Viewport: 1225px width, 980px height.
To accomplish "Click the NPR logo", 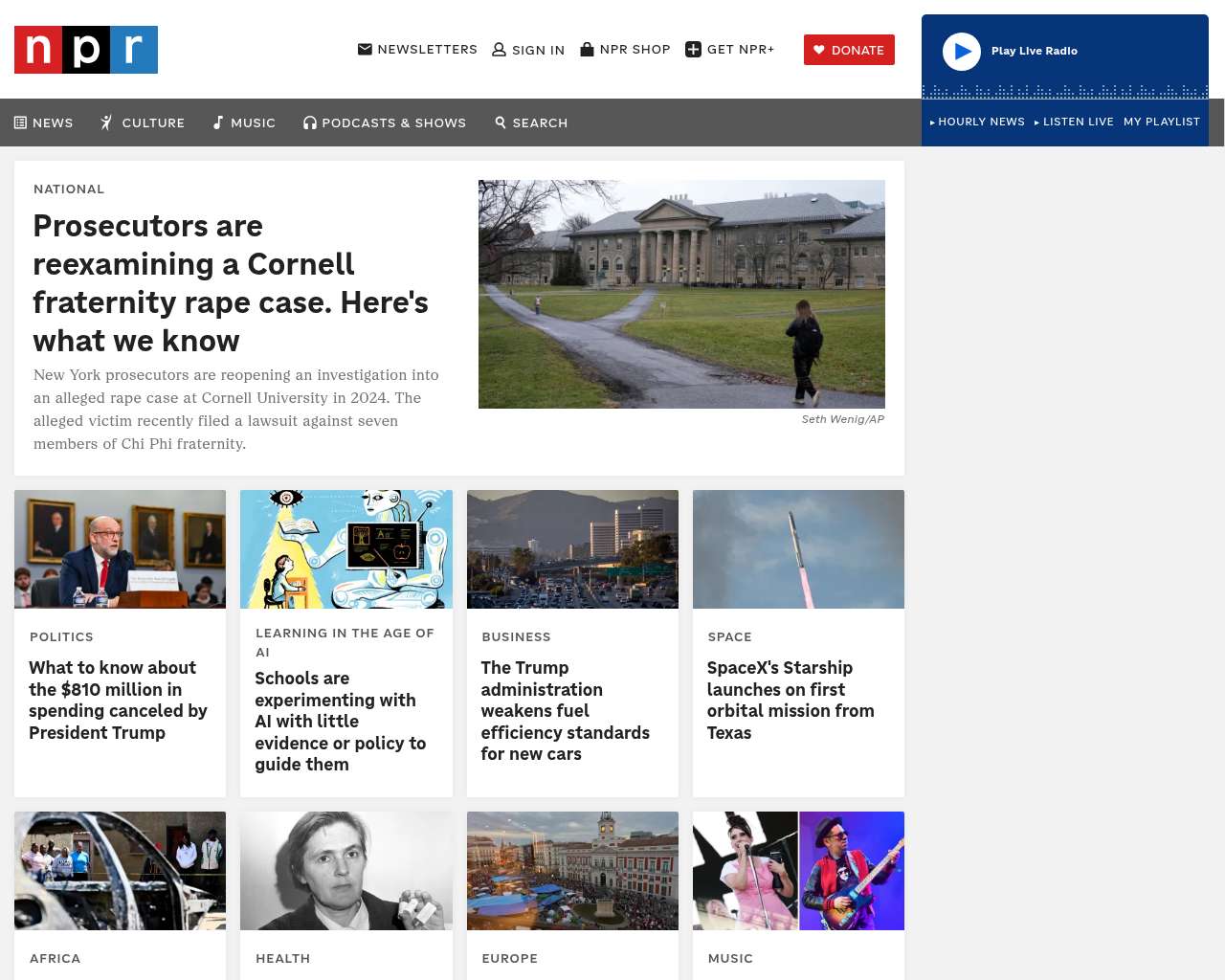I will pyautogui.click(x=86, y=50).
